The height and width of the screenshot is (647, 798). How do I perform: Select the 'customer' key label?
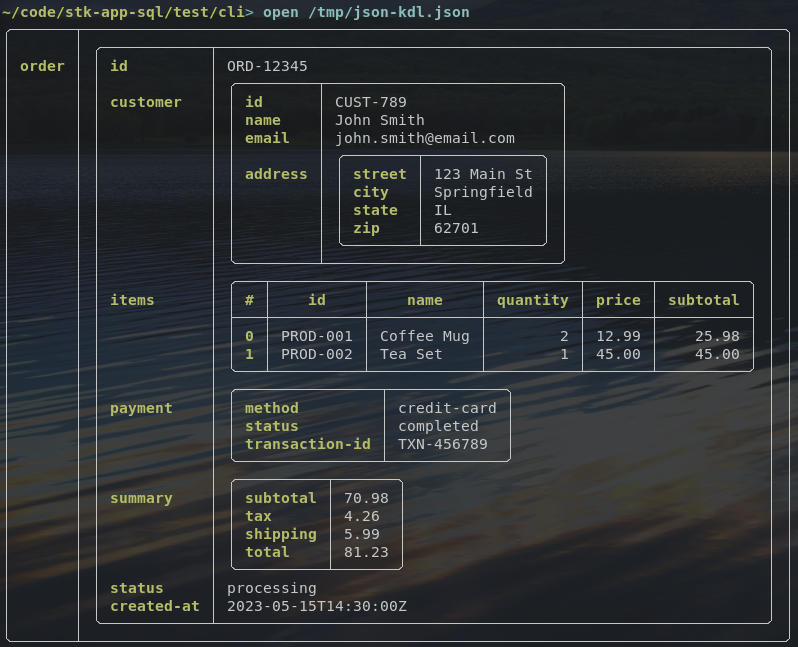tap(146, 102)
